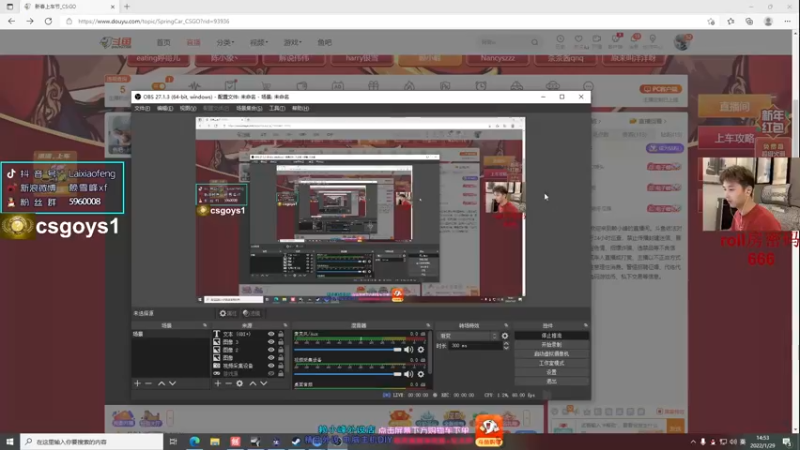The image size is (800, 450).
Task: Adjust the second mixer channel volume slider
Action: pos(348,374)
